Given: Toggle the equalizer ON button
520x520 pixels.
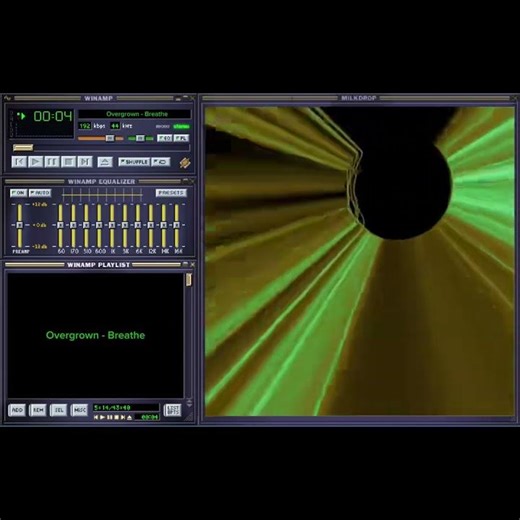Looking at the screenshot, I should 18,193.
